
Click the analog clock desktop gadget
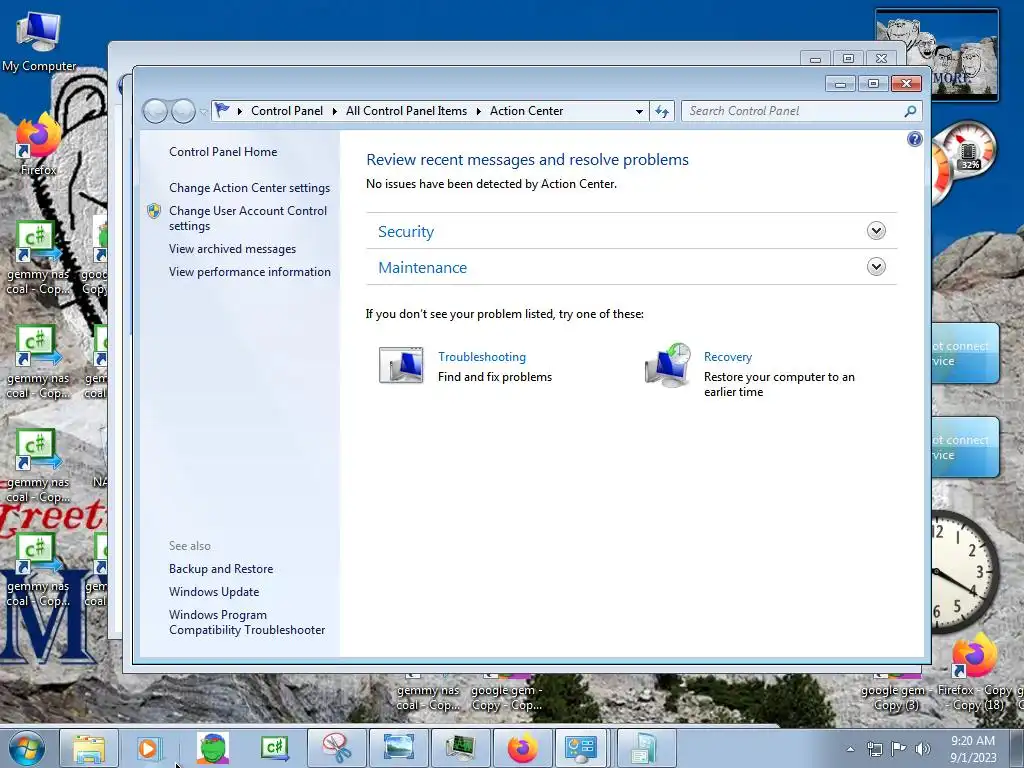pos(965,571)
